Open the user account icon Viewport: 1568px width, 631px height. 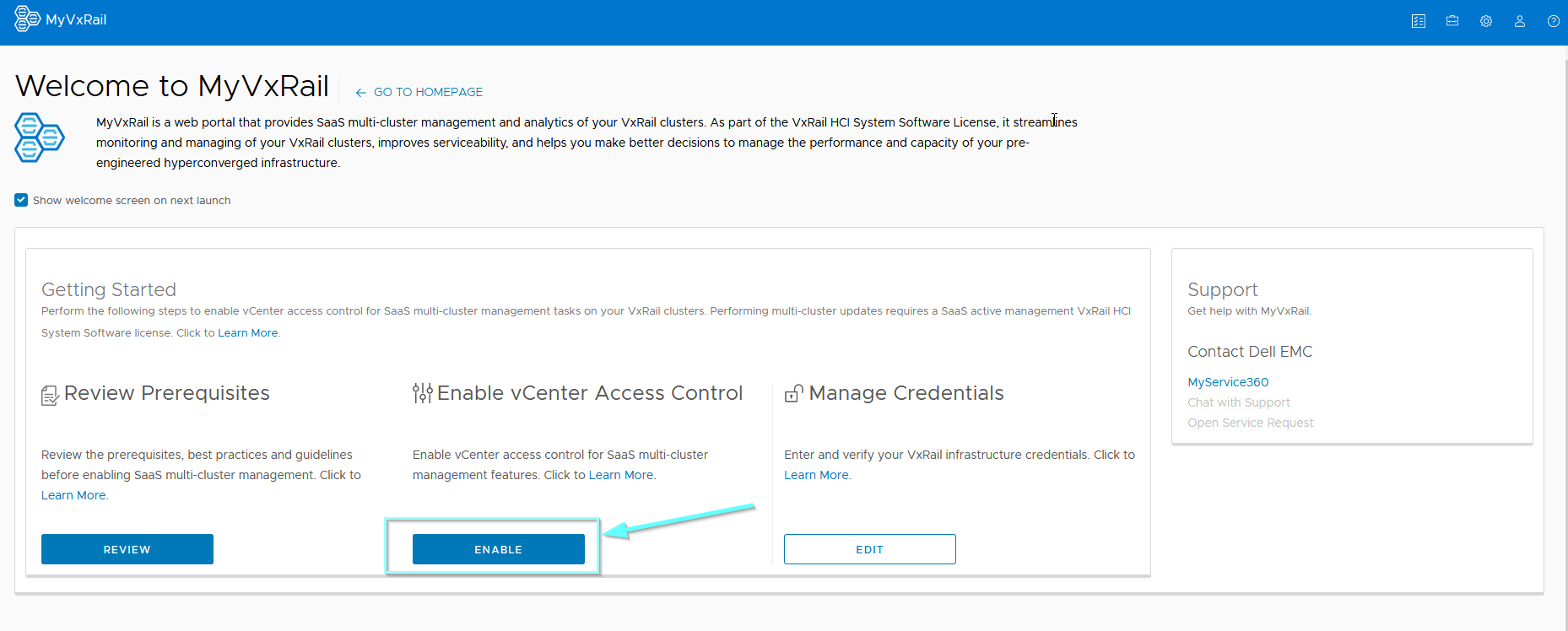(x=1520, y=21)
